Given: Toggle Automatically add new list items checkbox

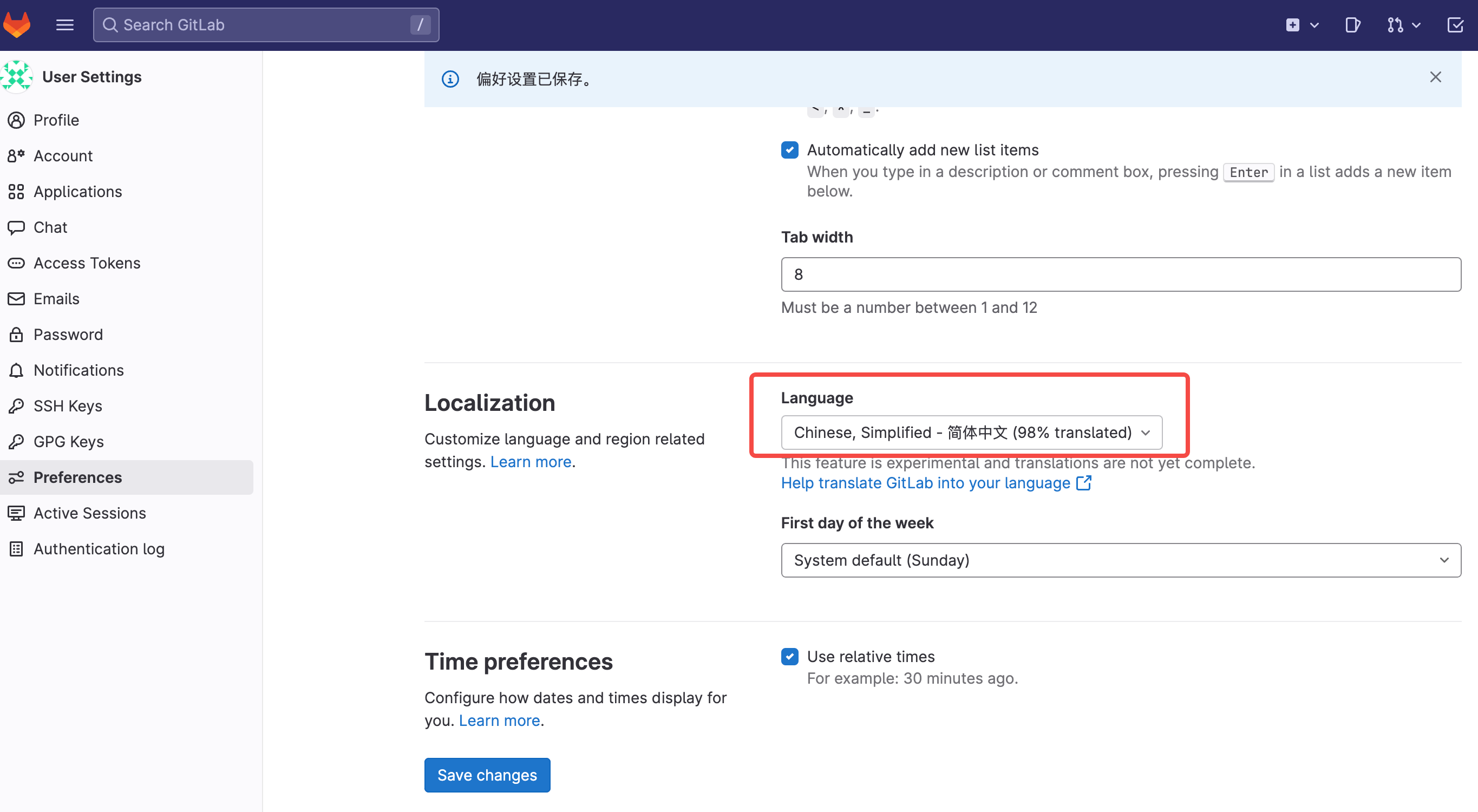Looking at the screenshot, I should (790, 150).
